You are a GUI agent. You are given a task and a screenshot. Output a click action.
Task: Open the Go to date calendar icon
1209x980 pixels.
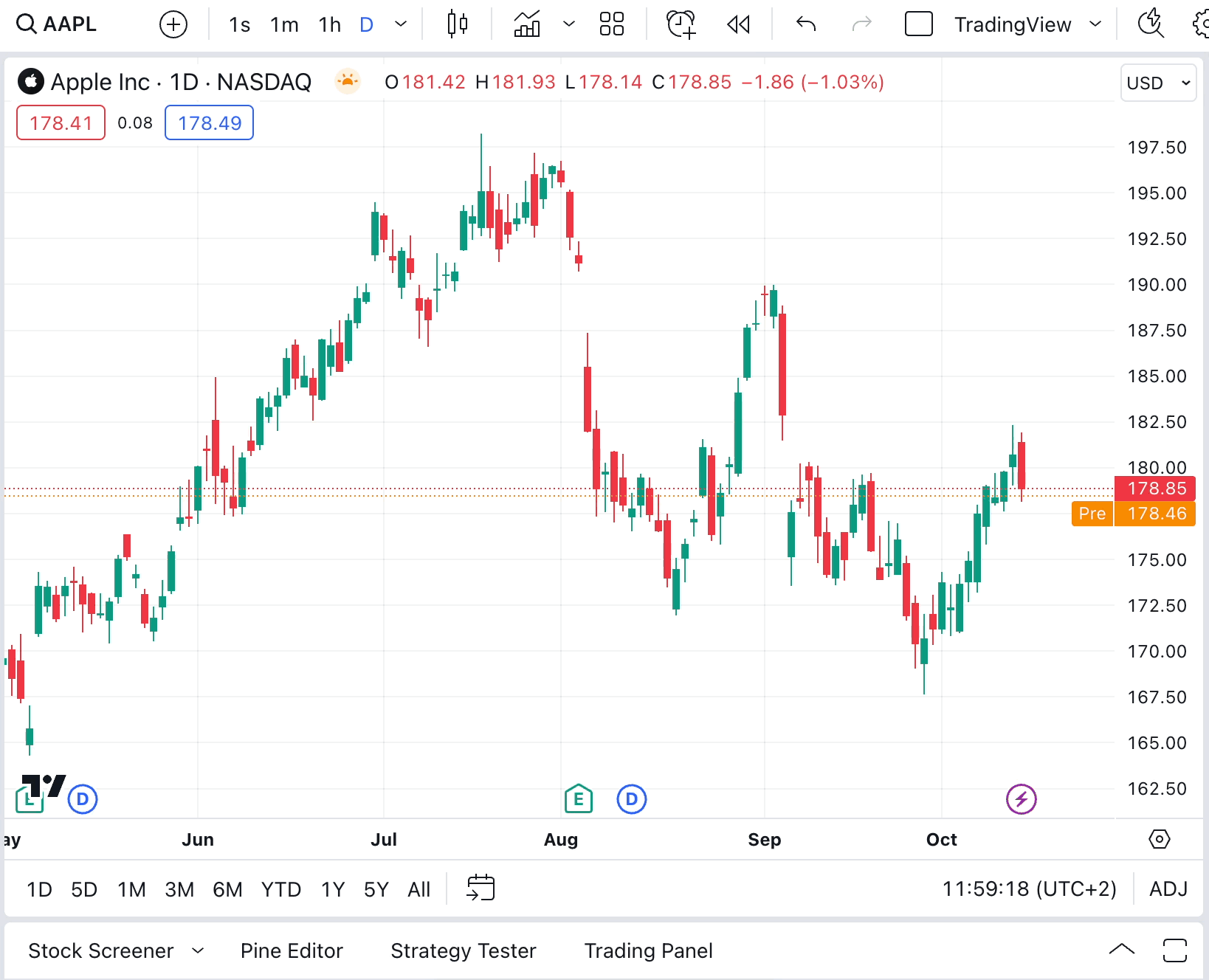[480, 888]
